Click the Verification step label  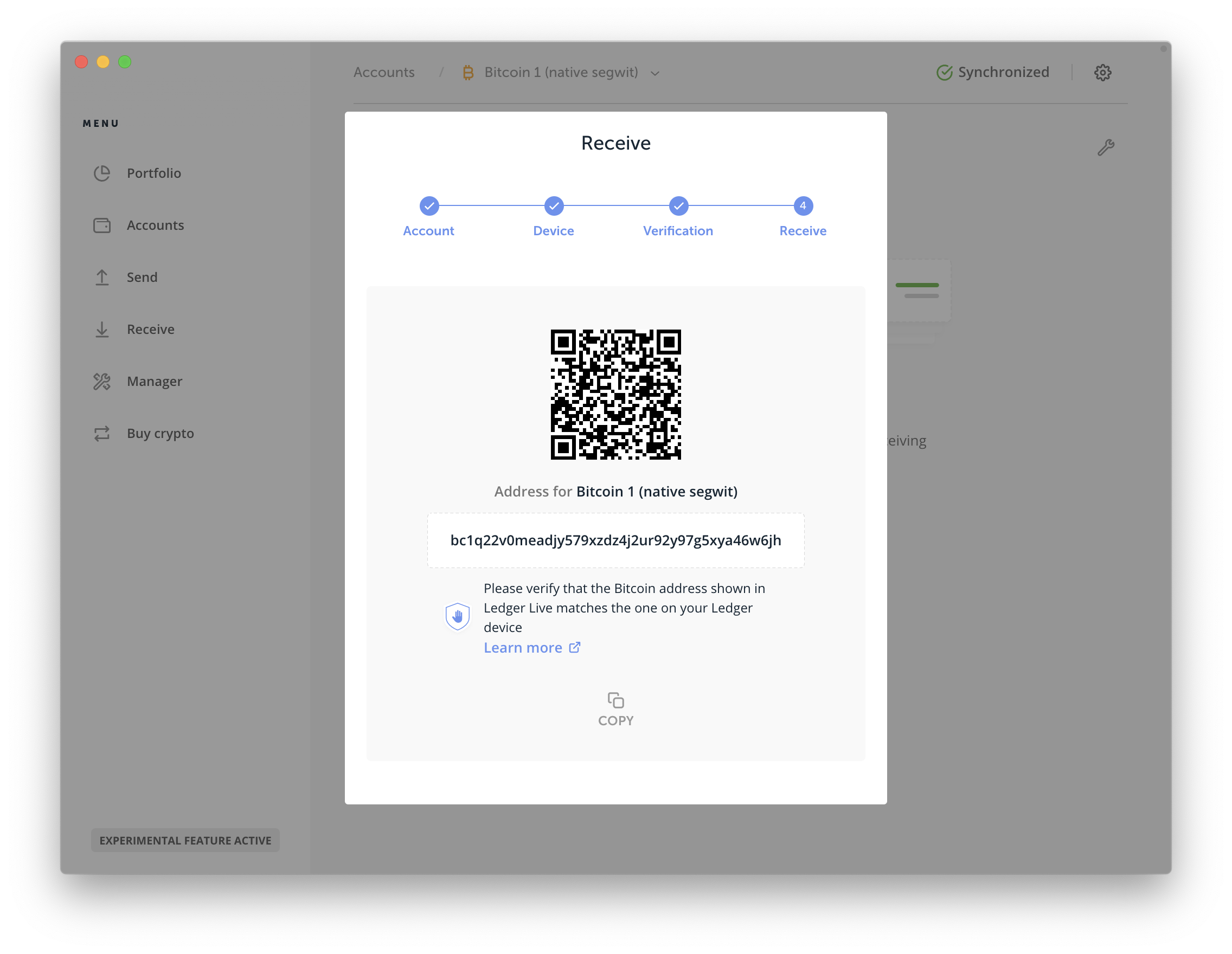coord(678,230)
